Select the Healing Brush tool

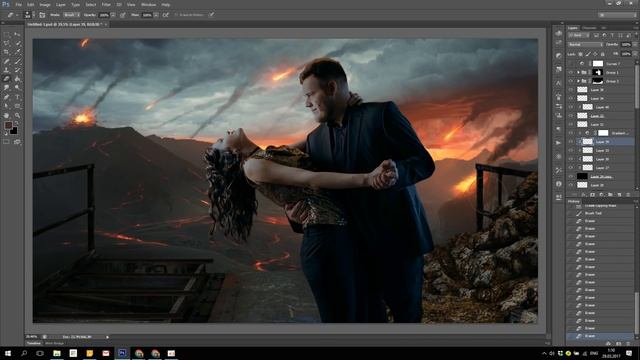(x=7, y=61)
